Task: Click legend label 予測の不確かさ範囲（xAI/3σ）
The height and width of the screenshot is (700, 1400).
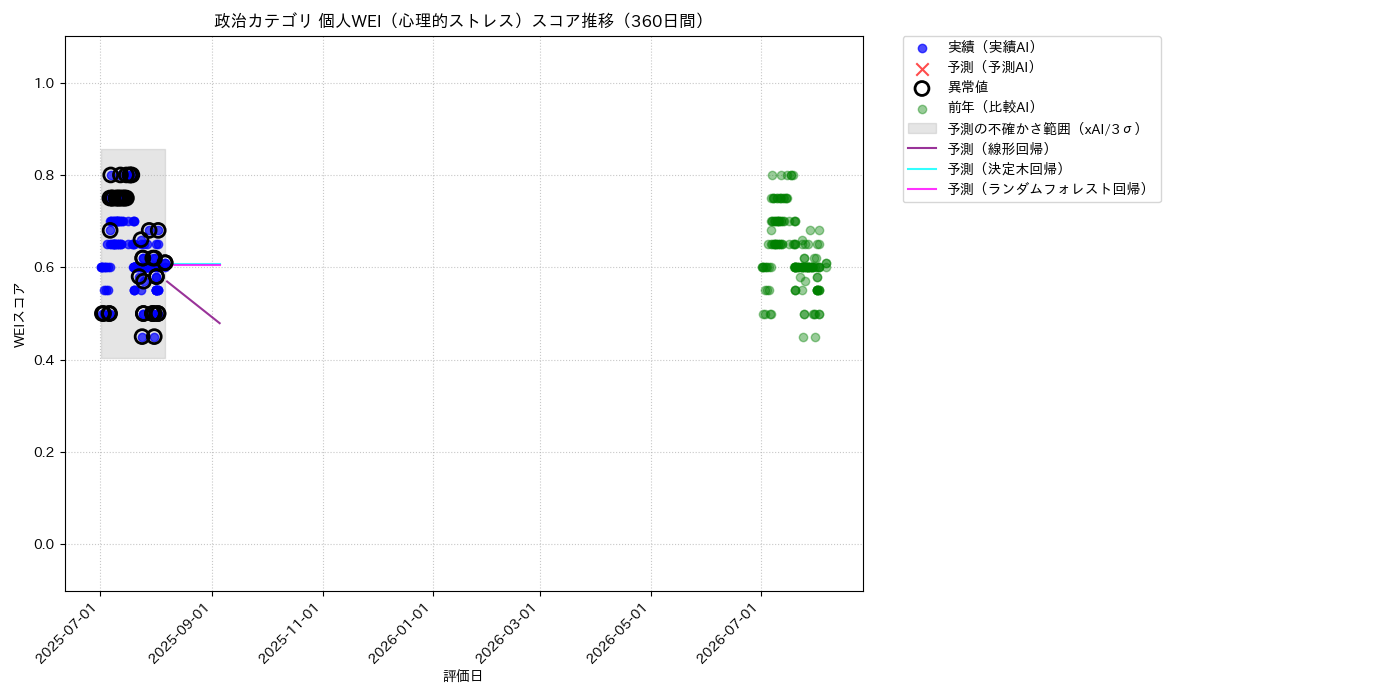Action: [x=1045, y=128]
